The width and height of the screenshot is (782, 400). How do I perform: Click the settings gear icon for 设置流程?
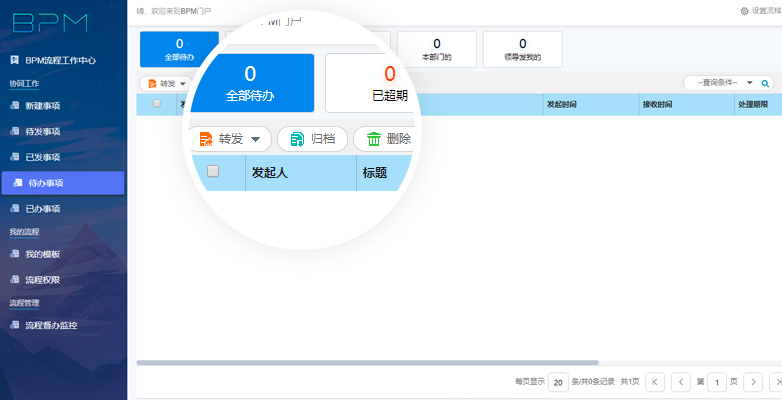(x=744, y=11)
